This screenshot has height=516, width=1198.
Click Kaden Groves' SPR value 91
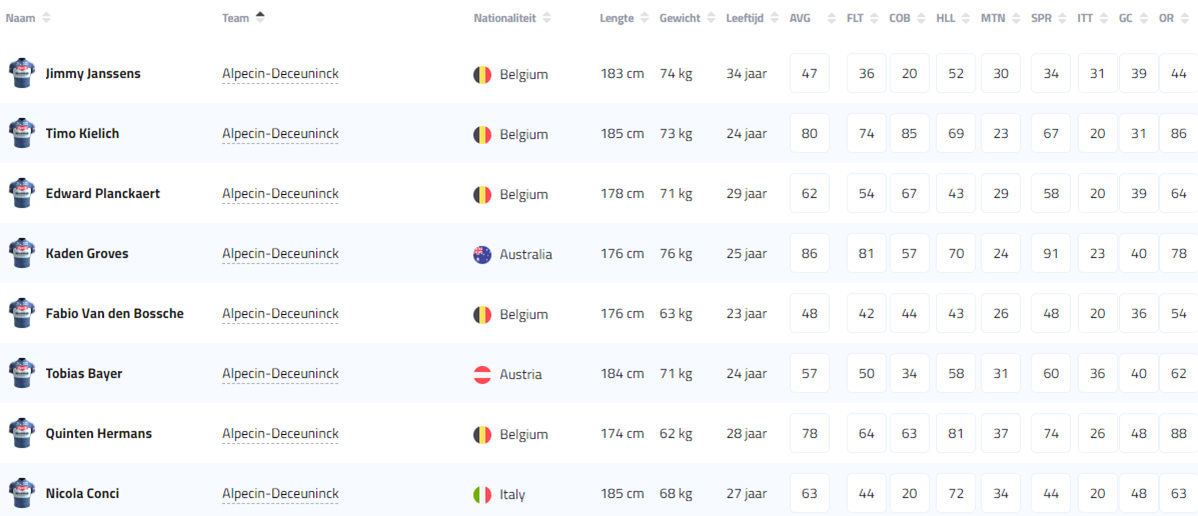1050,254
